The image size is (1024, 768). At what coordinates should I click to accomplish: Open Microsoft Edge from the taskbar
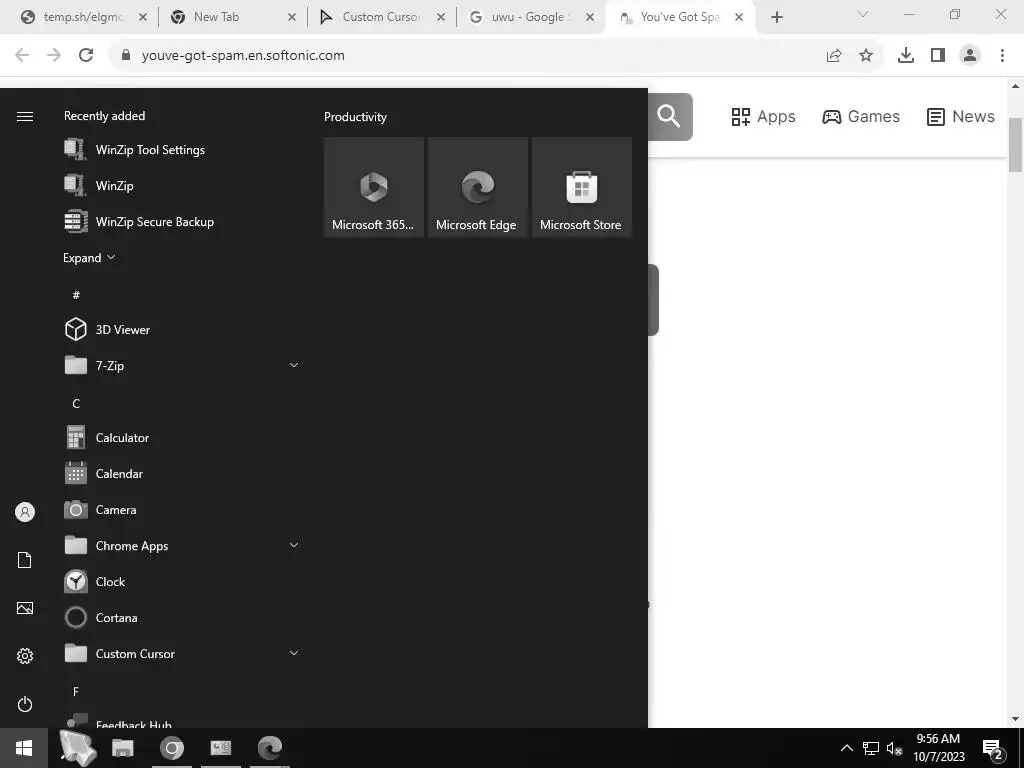[x=270, y=748]
